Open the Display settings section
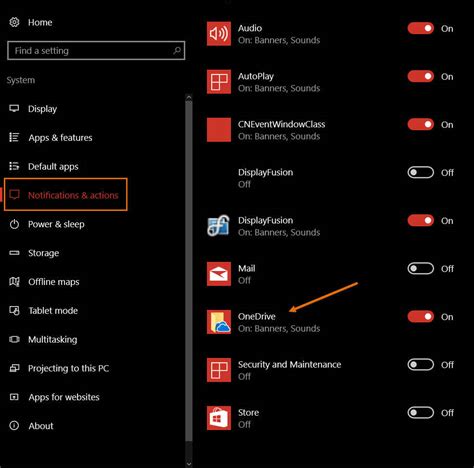Image resolution: width=474 pixels, height=468 pixels. coord(42,109)
